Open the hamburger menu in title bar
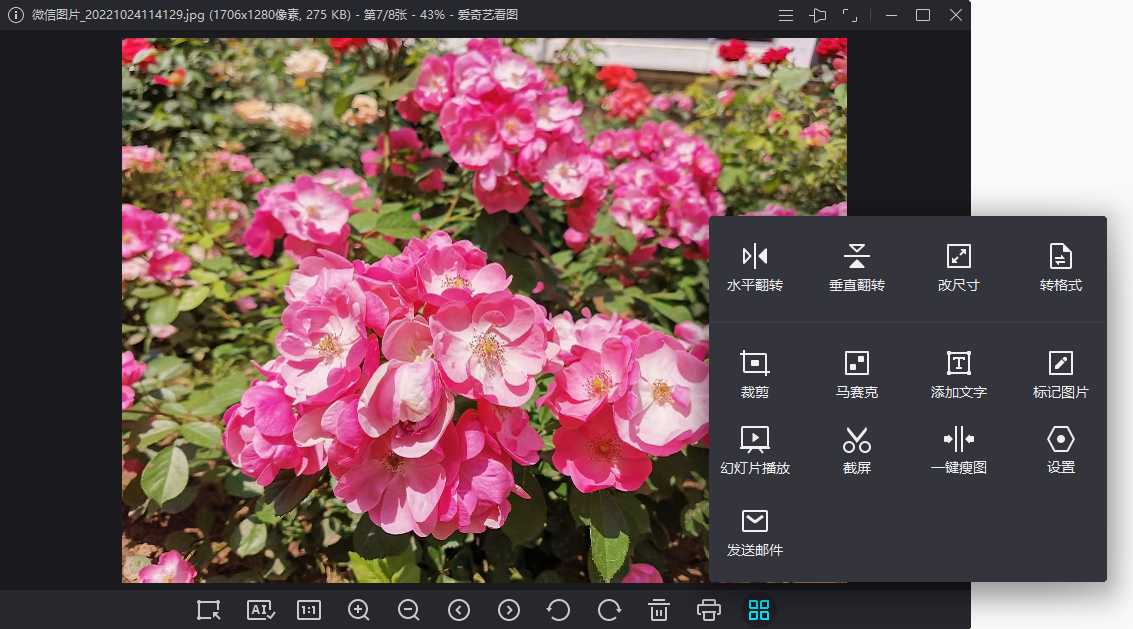1133x629 pixels. click(787, 15)
